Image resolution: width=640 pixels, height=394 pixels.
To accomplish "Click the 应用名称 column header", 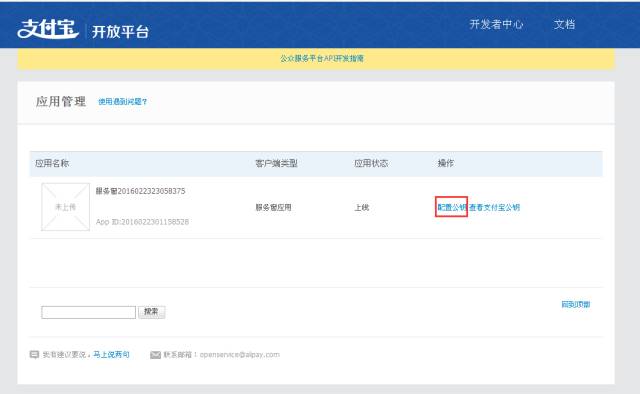I will pos(52,163).
